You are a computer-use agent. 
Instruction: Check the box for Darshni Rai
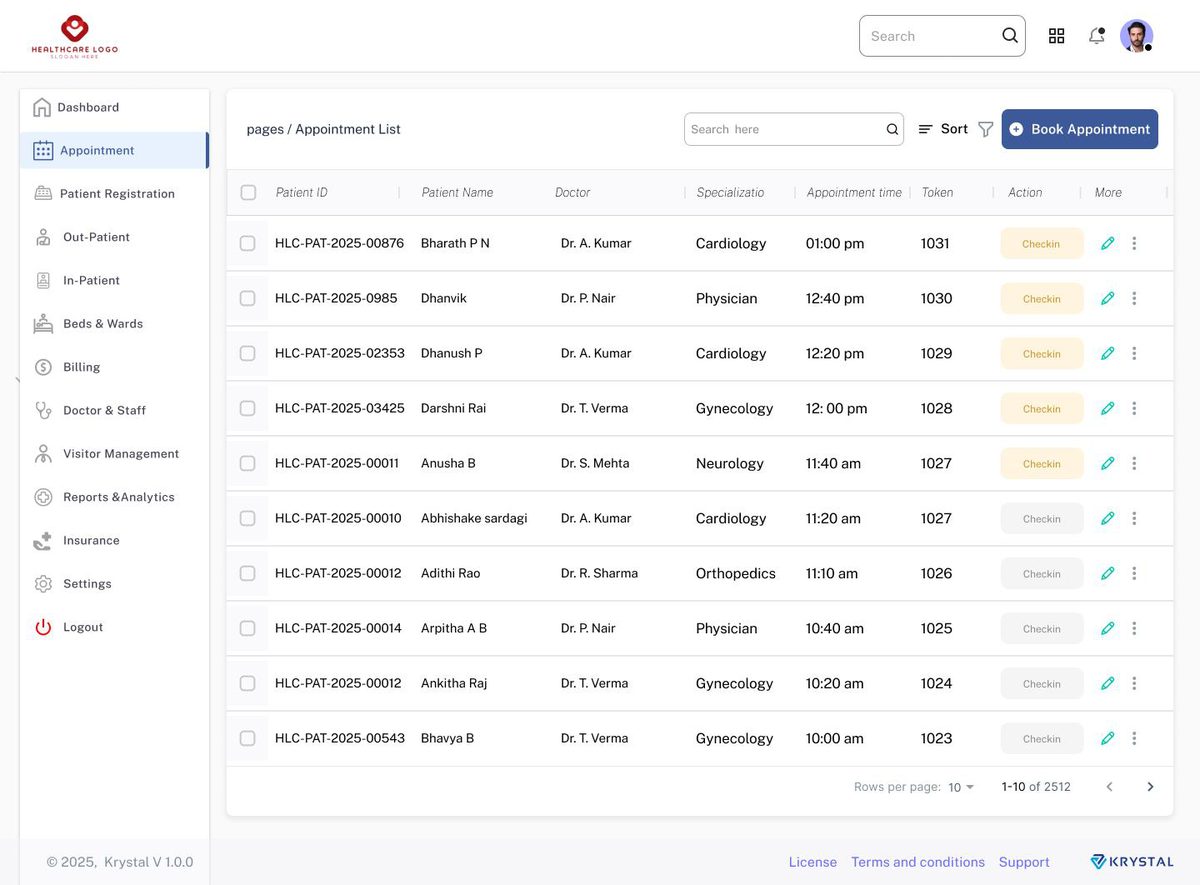[248, 408]
